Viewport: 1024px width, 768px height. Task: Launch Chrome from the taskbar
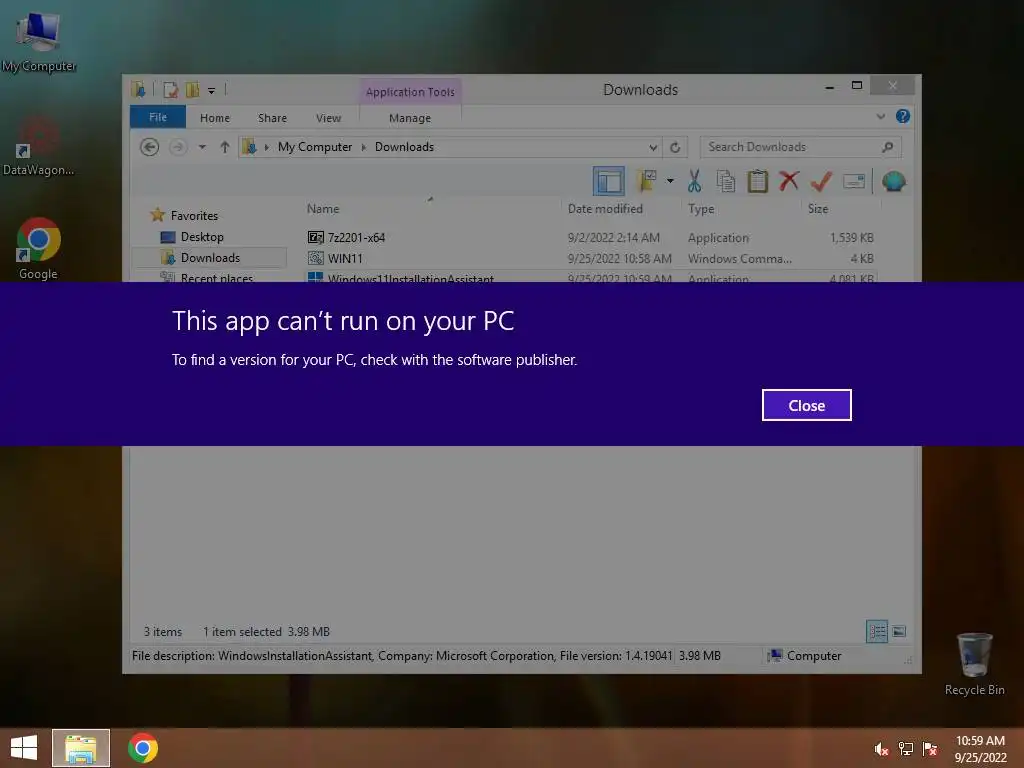[143, 748]
